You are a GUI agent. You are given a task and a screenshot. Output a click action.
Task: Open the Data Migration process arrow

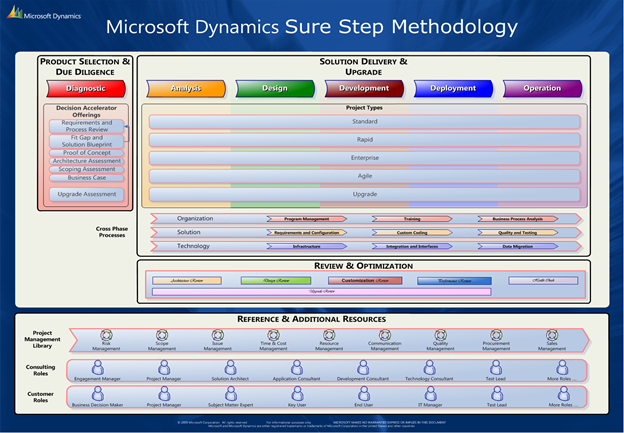point(518,246)
